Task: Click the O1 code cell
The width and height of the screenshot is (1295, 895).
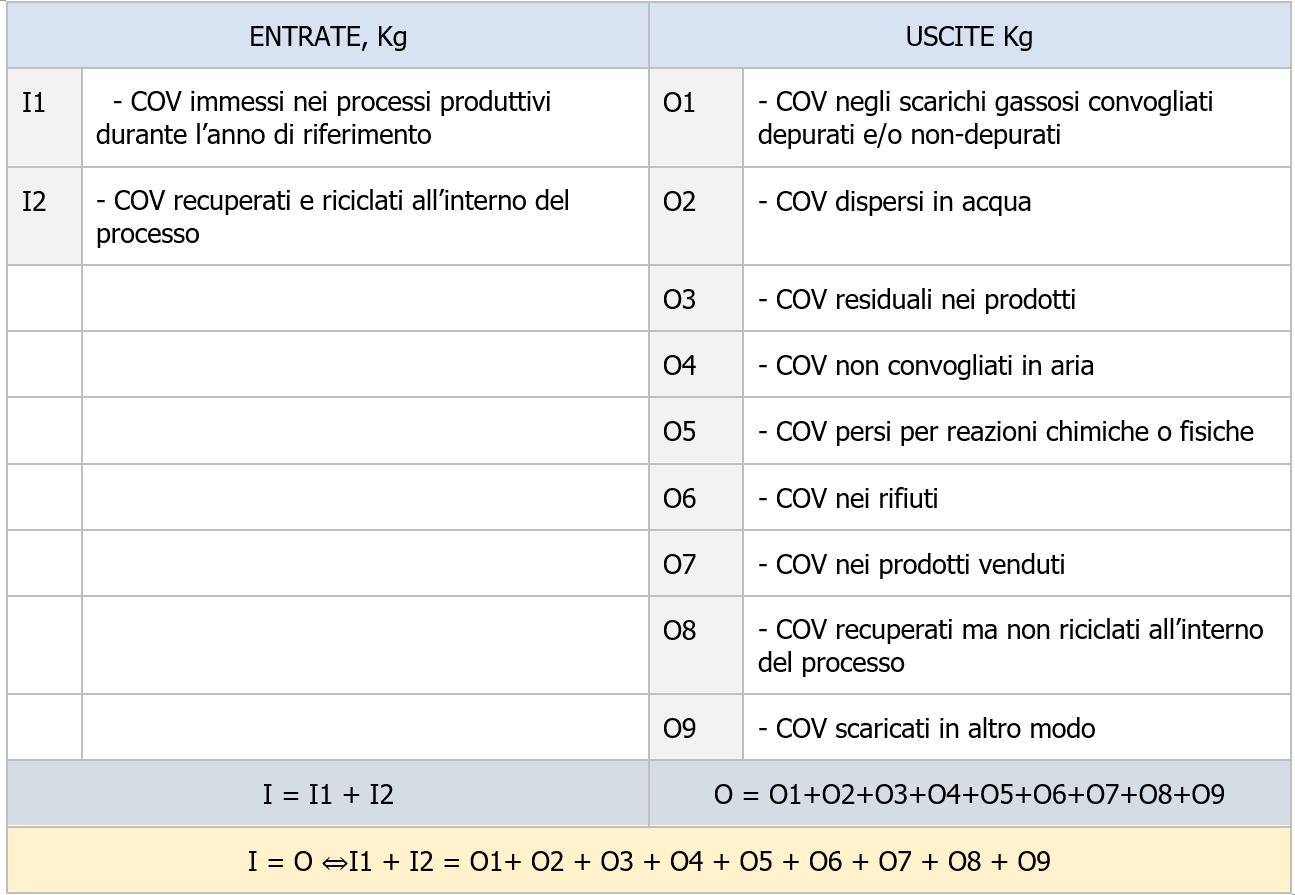Action: (x=695, y=117)
